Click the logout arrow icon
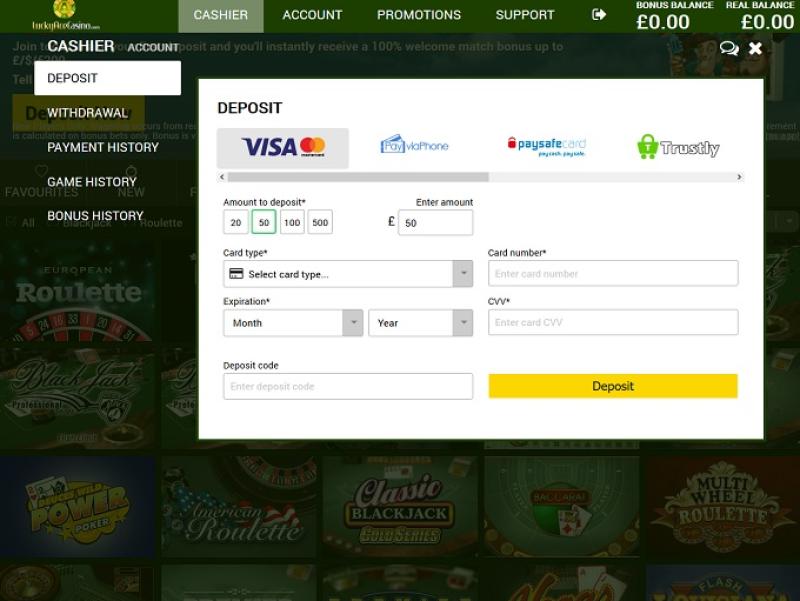This screenshot has height=601, width=800. tap(599, 14)
